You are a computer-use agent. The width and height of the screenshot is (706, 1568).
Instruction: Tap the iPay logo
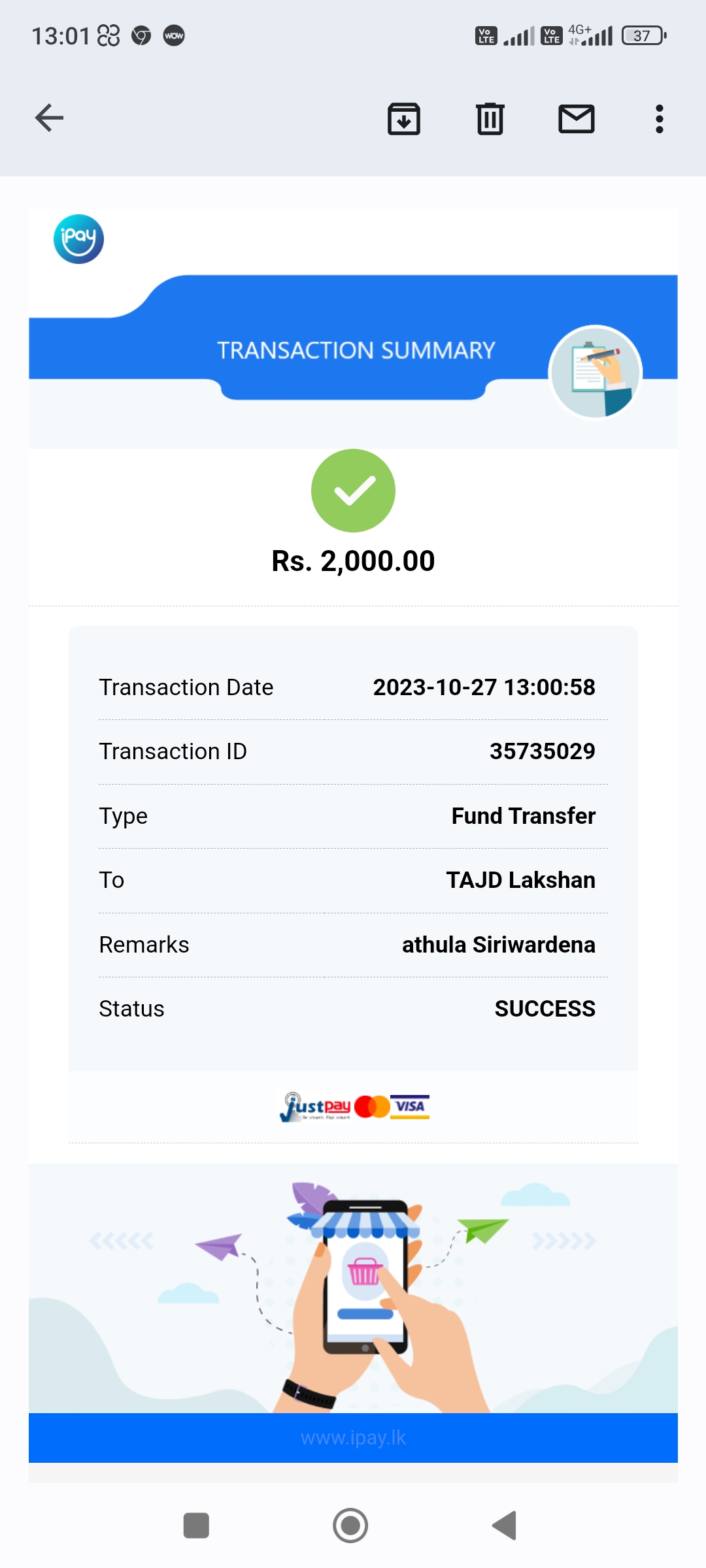(x=78, y=239)
